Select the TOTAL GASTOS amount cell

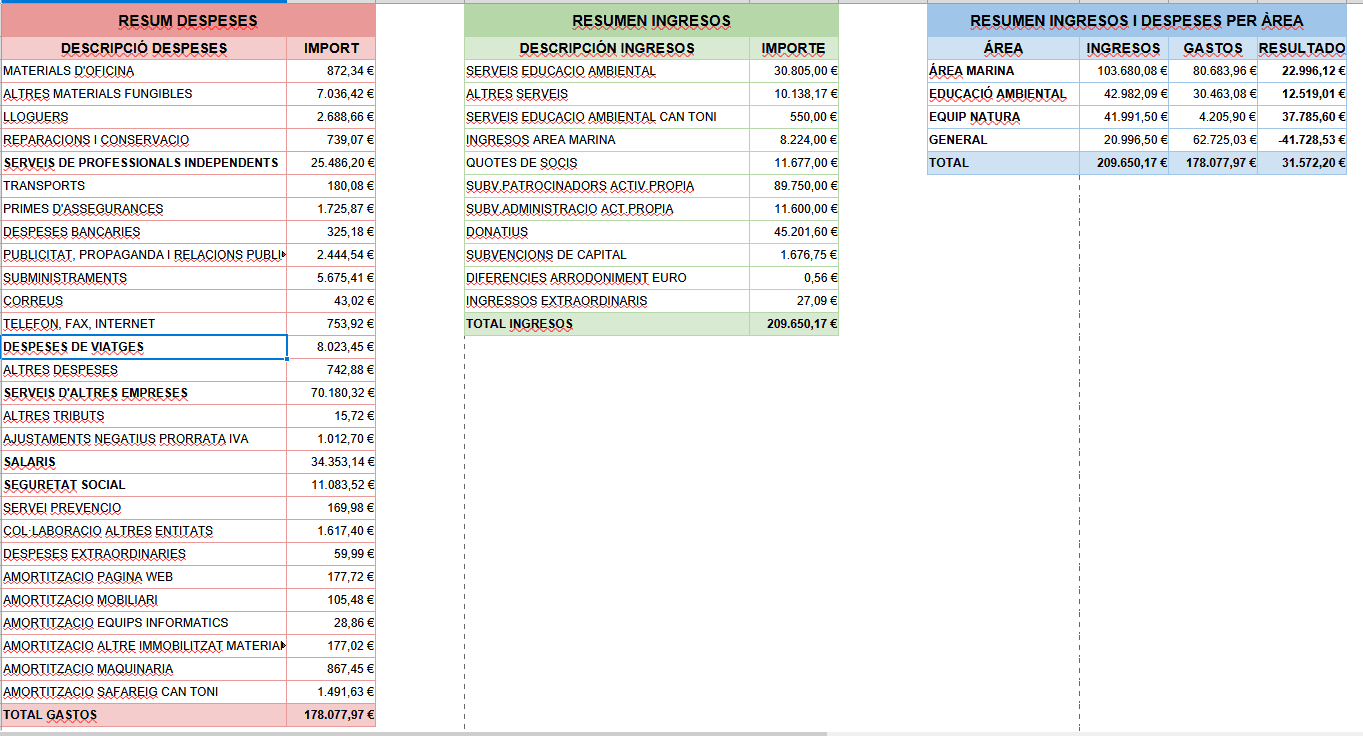[331, 715]
